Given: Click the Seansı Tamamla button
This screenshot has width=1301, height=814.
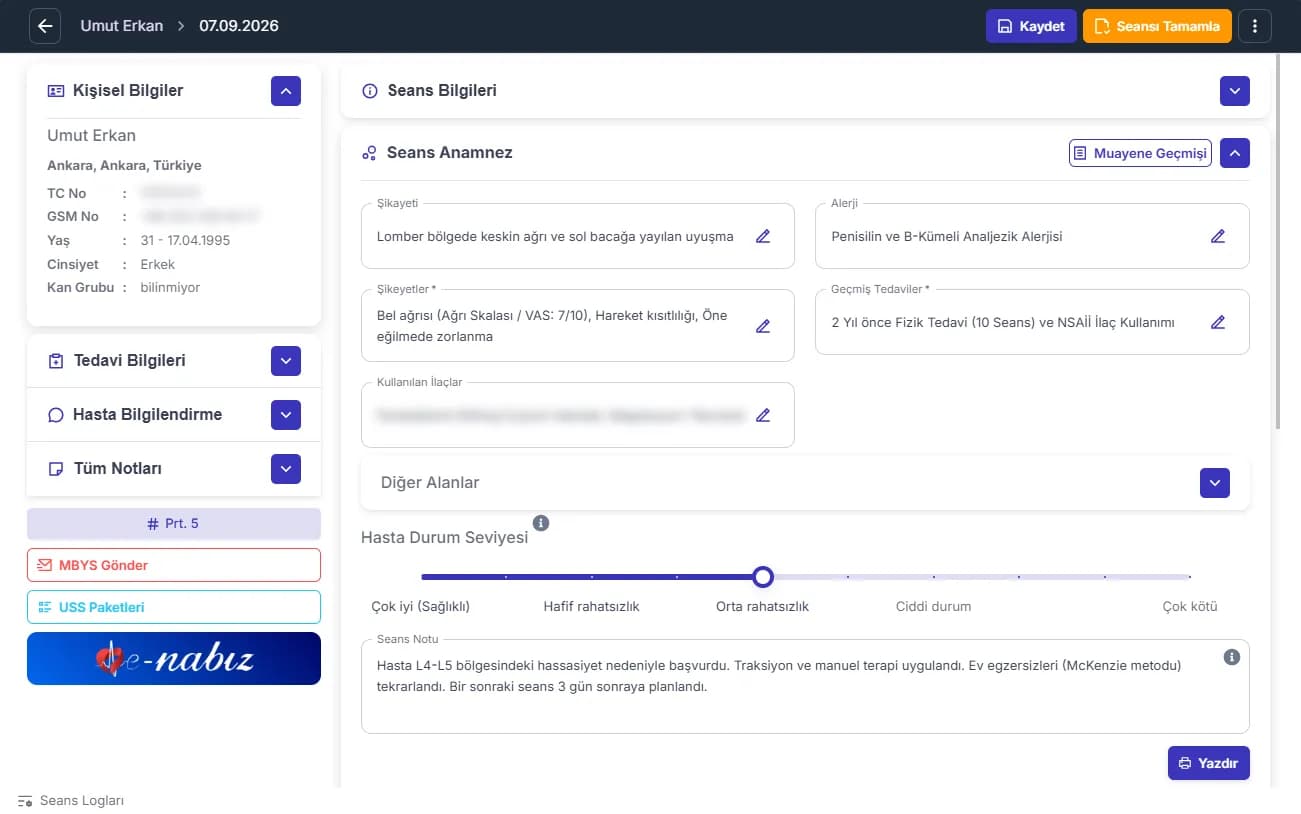Looking at the screenshot, I should (1157, 26).
